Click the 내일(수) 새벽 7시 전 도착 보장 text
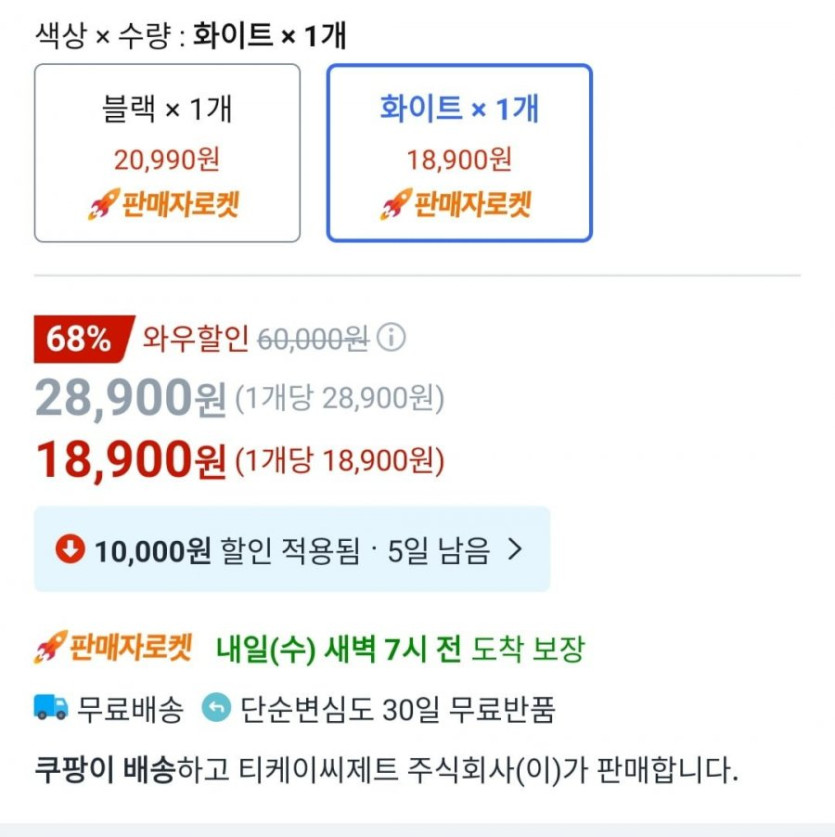835x837 pixels. click(x=400, y=649)
